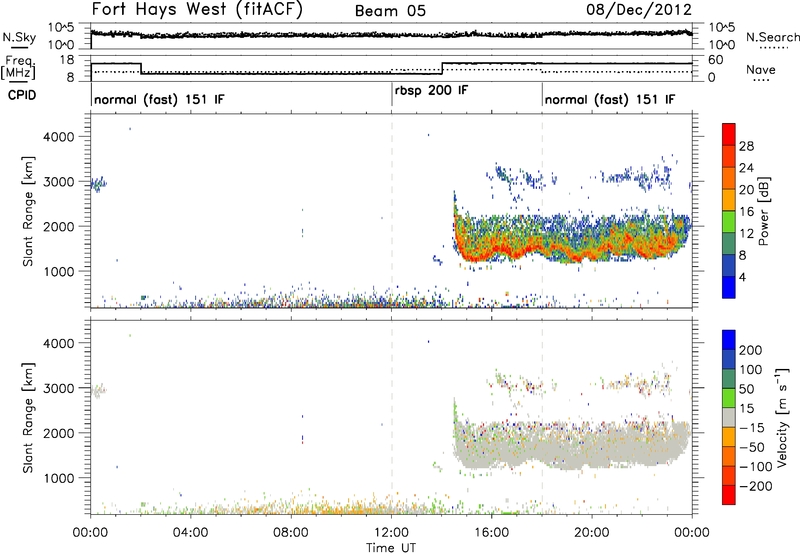The width and height of the screenshot is (800, 554).
Task: Click the 'Velocity [m s⁻¹]' colorbar label
Action: 782,418
